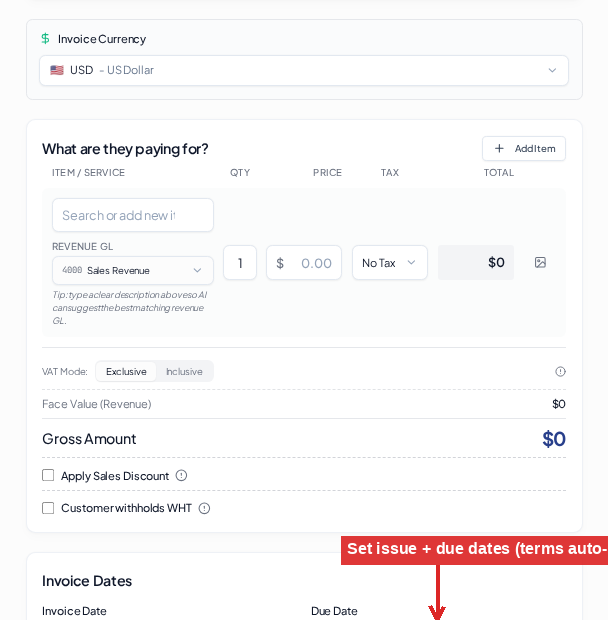Click the price field showing 0.00
The width and height of the screenshot is (608, 620).
tap(304, 263)
